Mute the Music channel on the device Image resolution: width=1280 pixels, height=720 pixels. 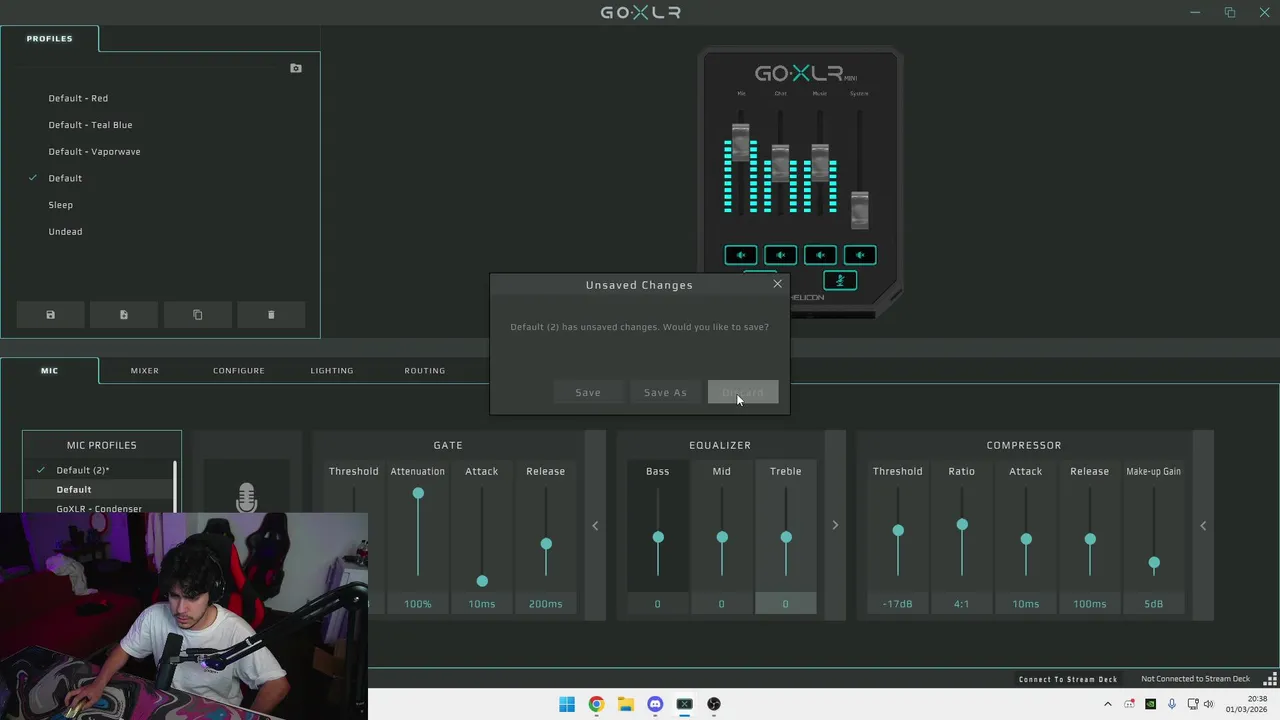[820, 255]
